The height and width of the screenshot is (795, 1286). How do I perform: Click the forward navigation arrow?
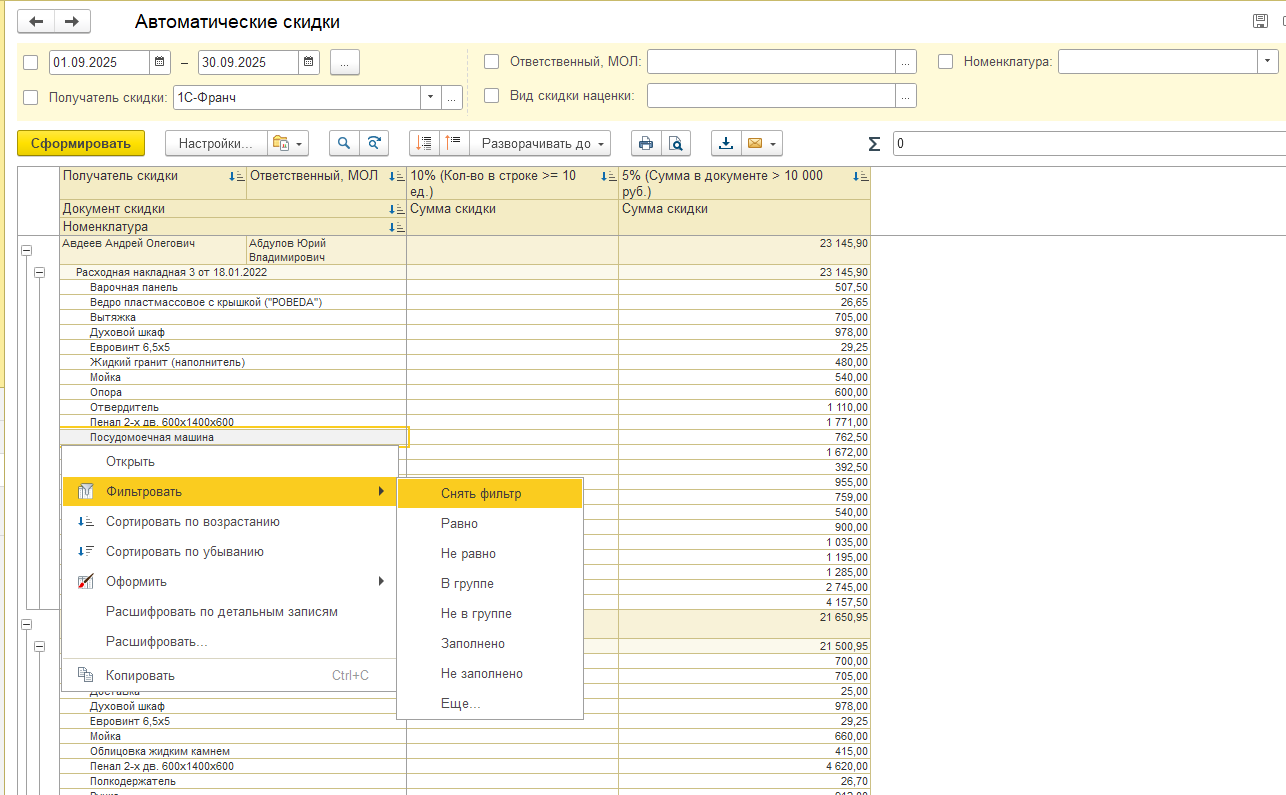click(x=72, y=21)
